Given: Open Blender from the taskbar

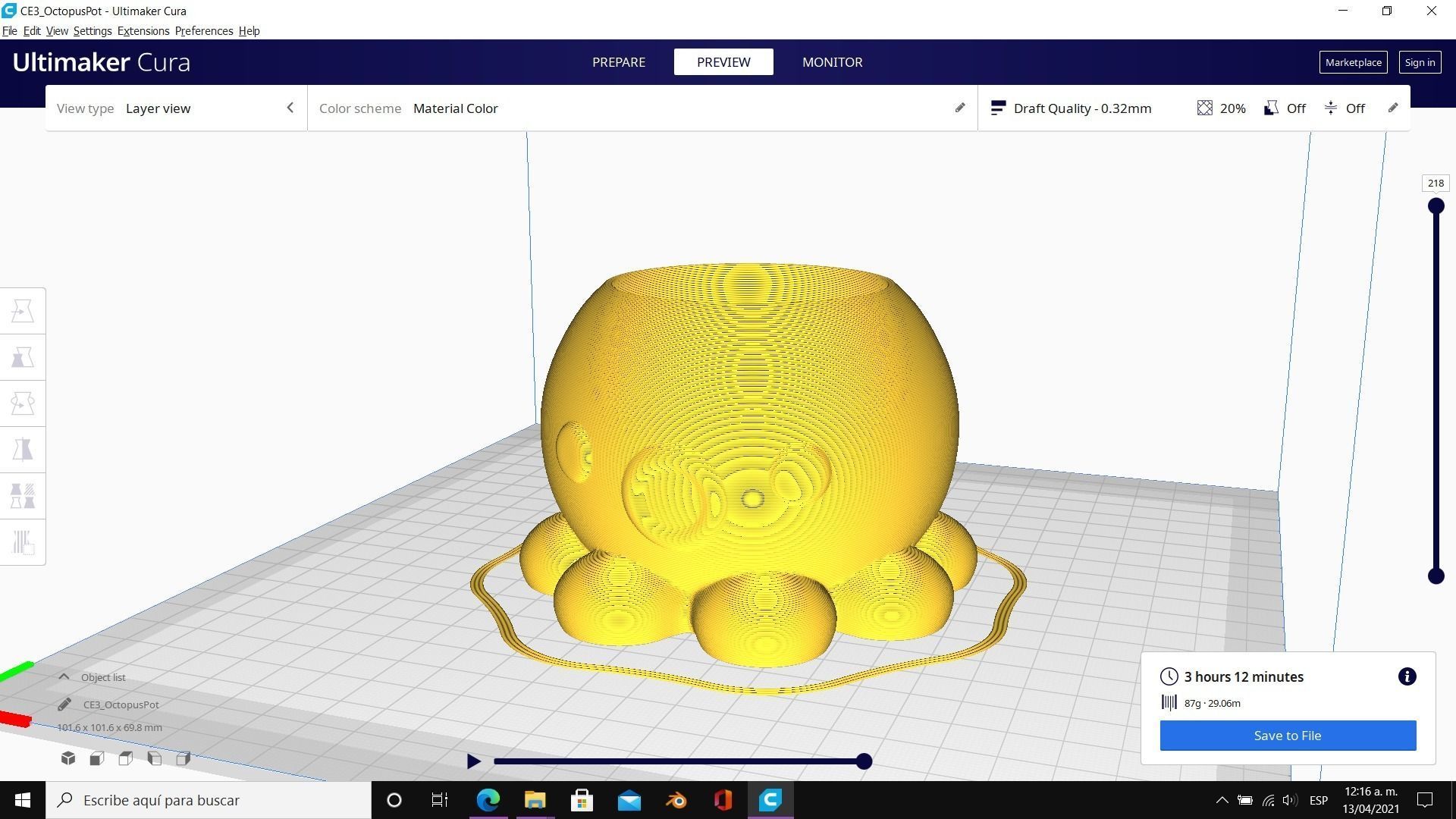Looking at the screenshot, I should pos(676,800).
